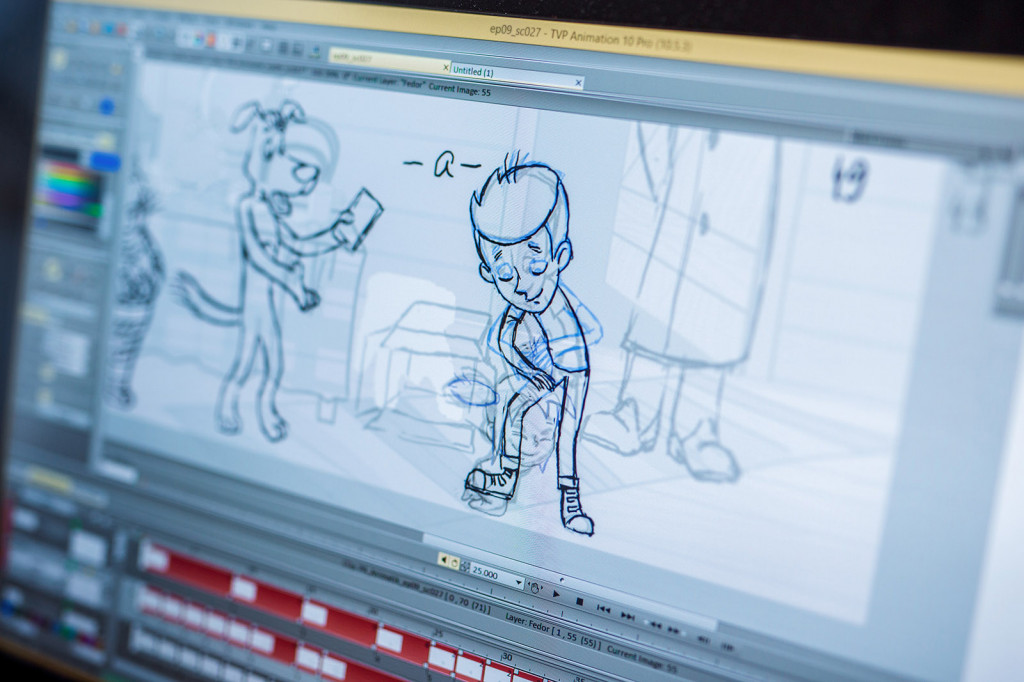Click the "Layer: Fedor" status text
Screen dimensions: 1024x682
click(x=528, y=623)
